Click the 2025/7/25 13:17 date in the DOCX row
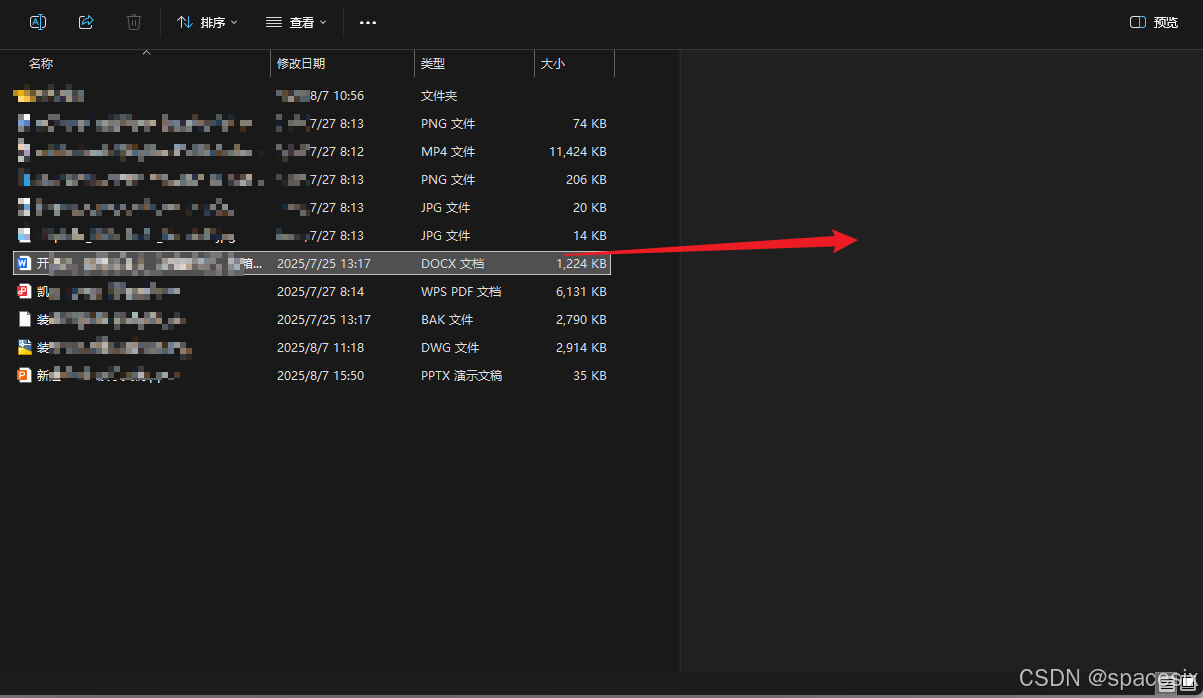 pyautogui.click(x=324, y=264)
